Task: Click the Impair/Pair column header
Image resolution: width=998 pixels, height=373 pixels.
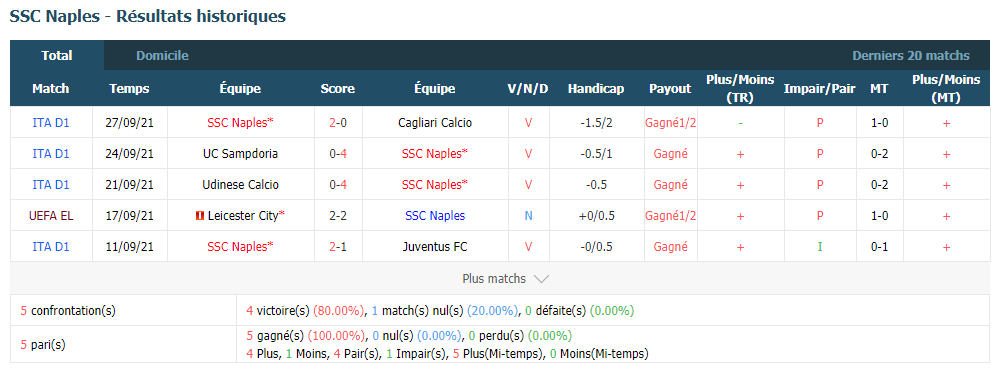Action: [820, 88]
